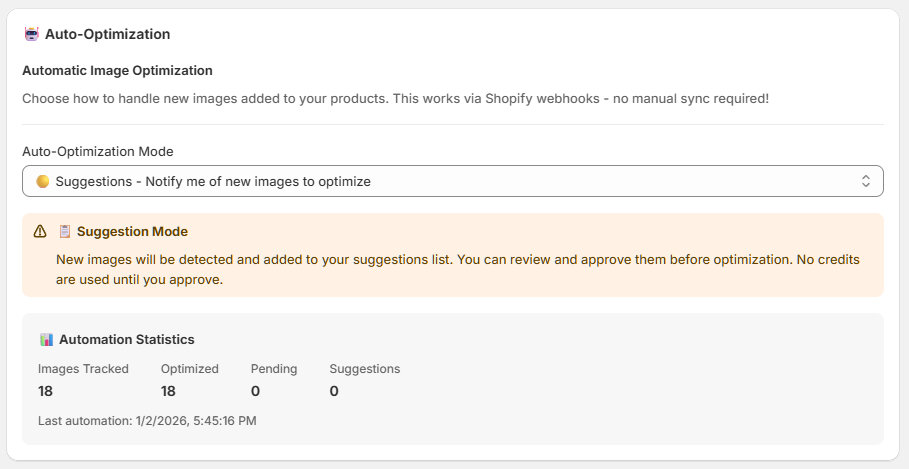
Task: Click the bar chart icon beside Automation Statistics
Action: coord(46,339)
